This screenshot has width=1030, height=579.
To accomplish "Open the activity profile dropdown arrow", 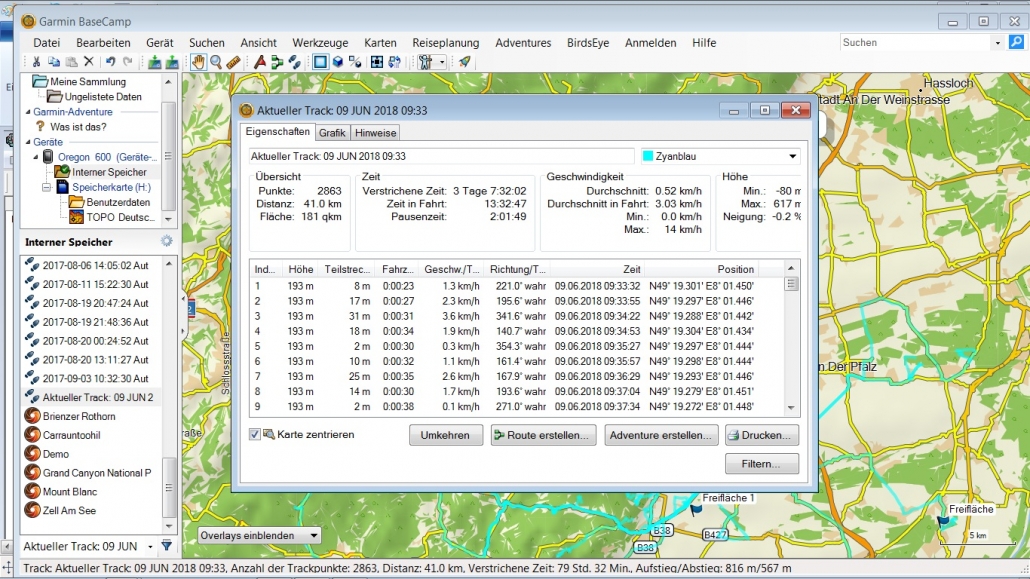I will pos(441,62).
